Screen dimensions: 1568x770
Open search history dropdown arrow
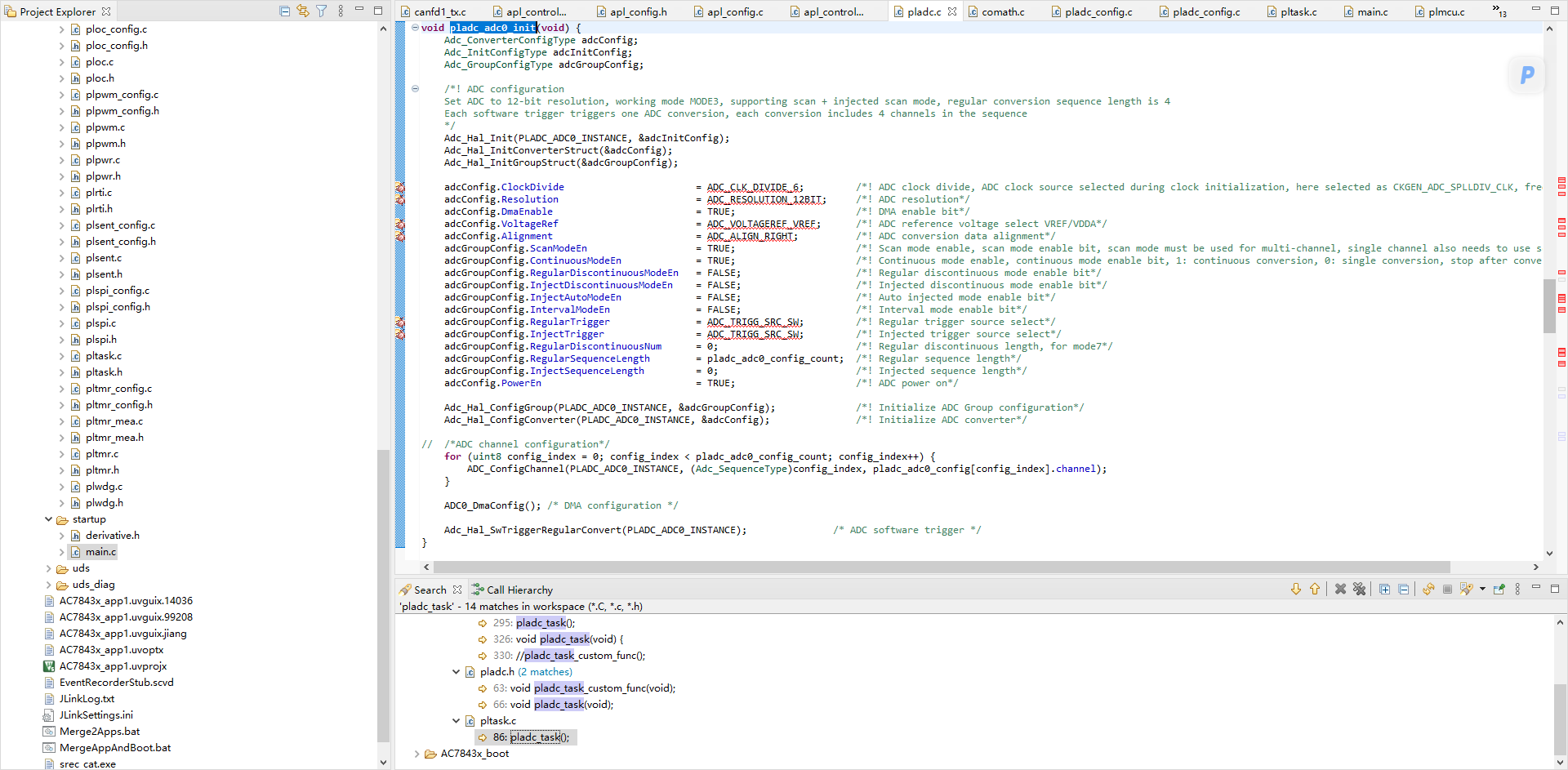coord(1482,589)
